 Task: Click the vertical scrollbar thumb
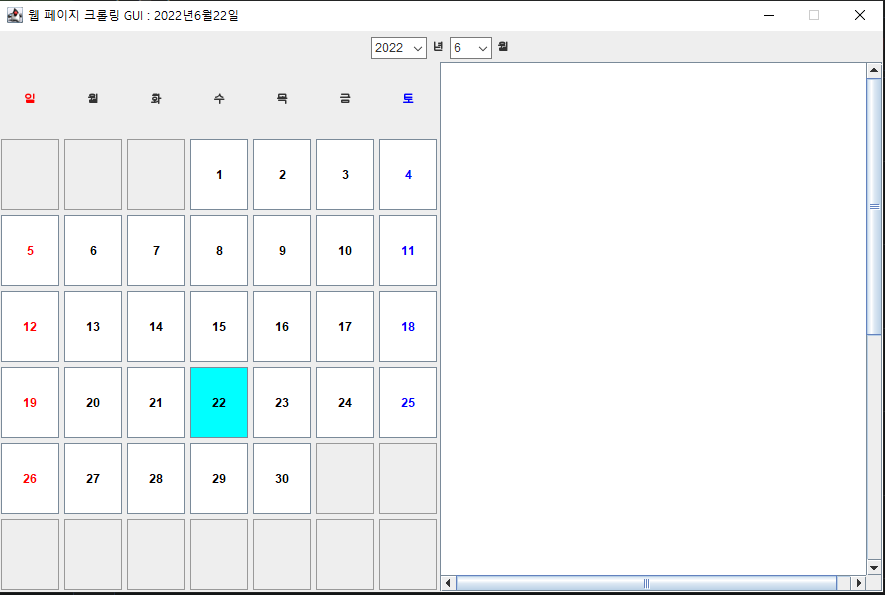coord(874,207)
